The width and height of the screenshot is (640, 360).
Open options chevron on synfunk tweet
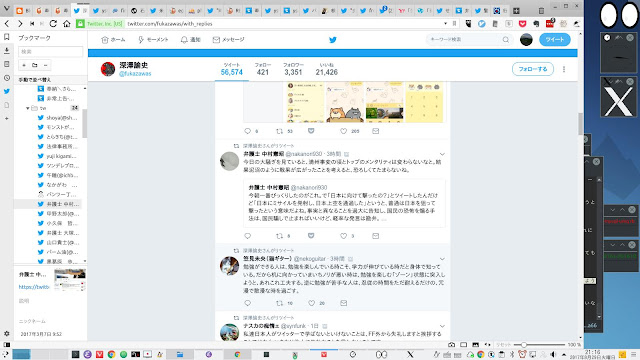click(x=442, y=326)
